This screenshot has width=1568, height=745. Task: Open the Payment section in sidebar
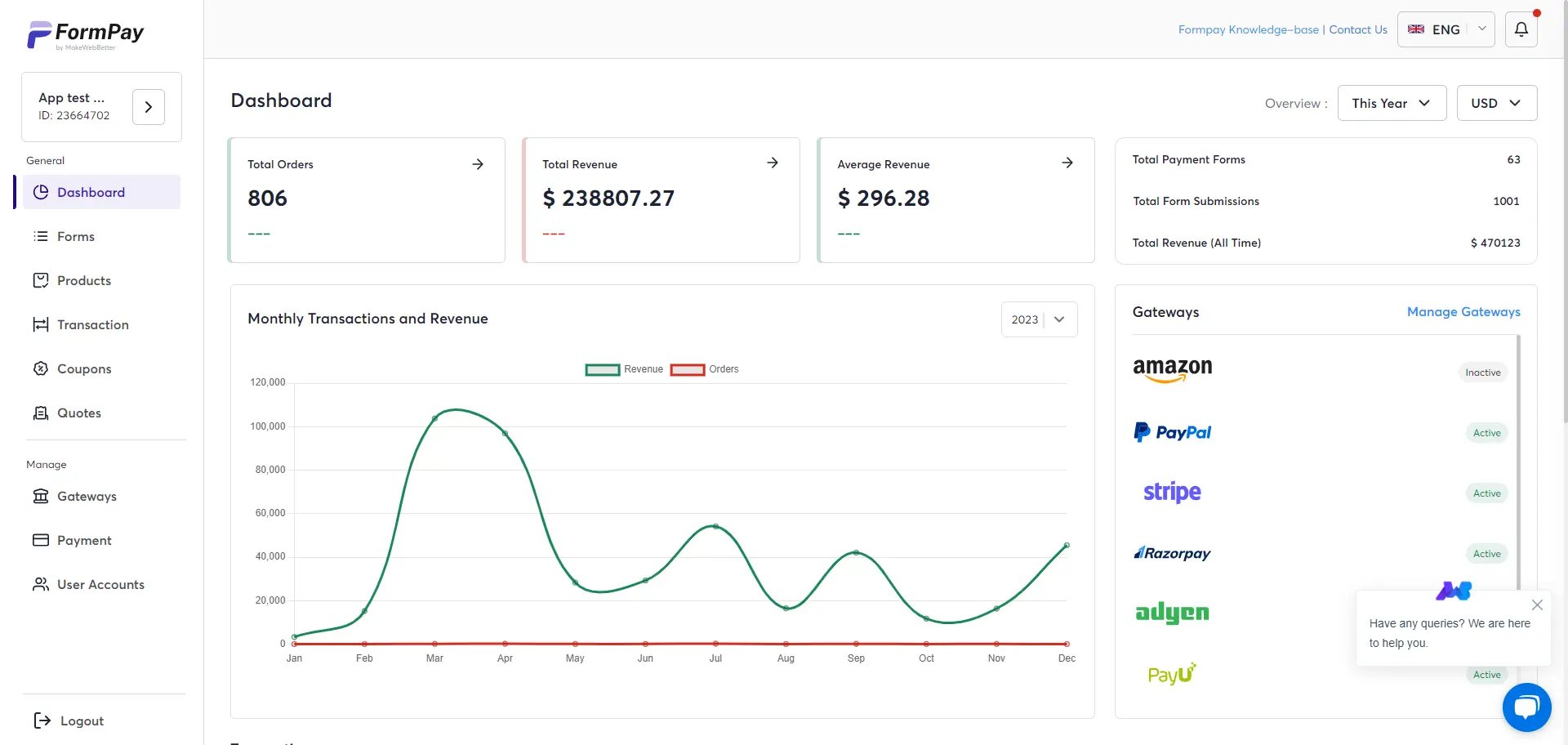tap(84, 540)
